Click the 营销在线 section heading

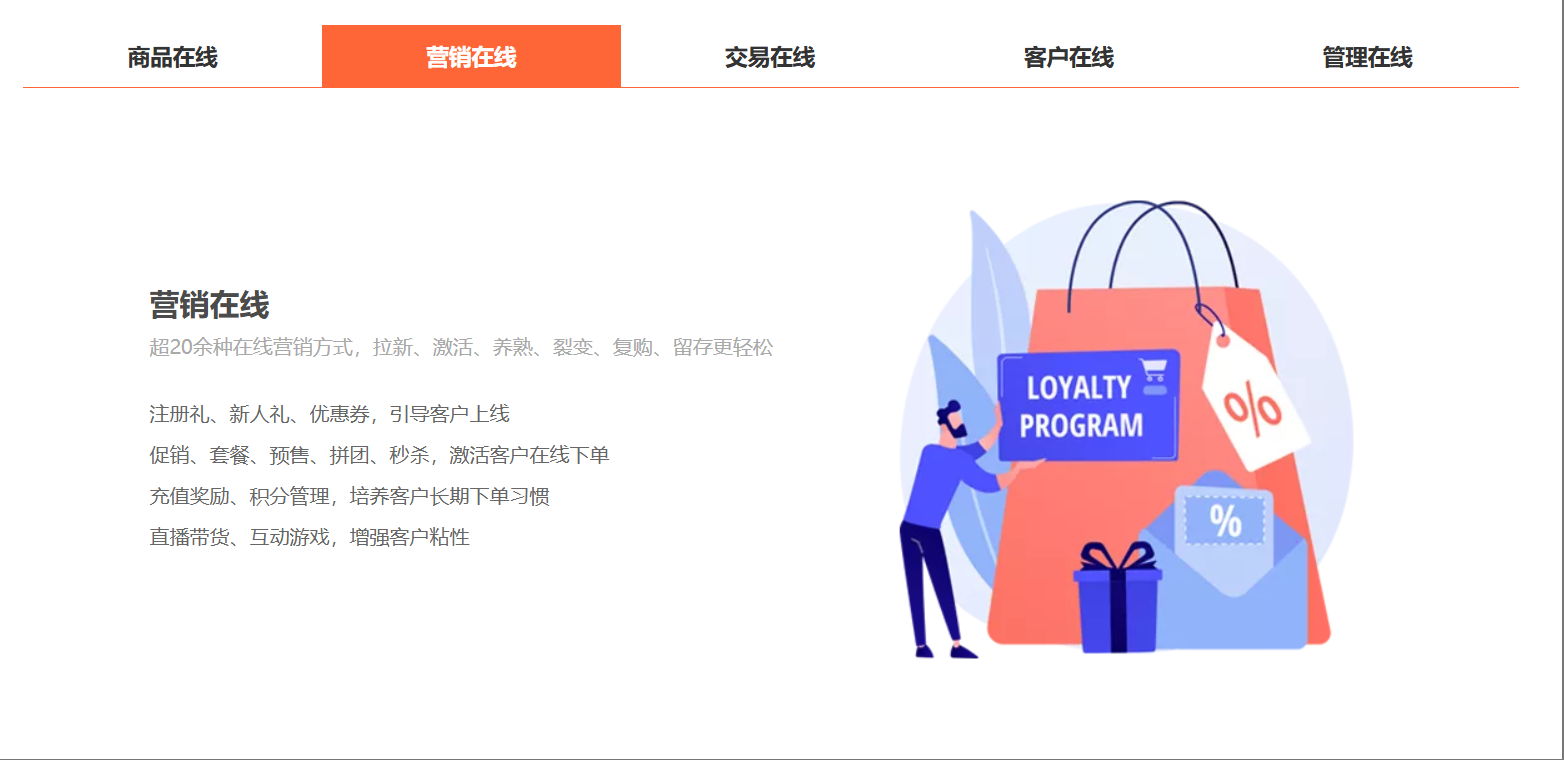[209, 305]
